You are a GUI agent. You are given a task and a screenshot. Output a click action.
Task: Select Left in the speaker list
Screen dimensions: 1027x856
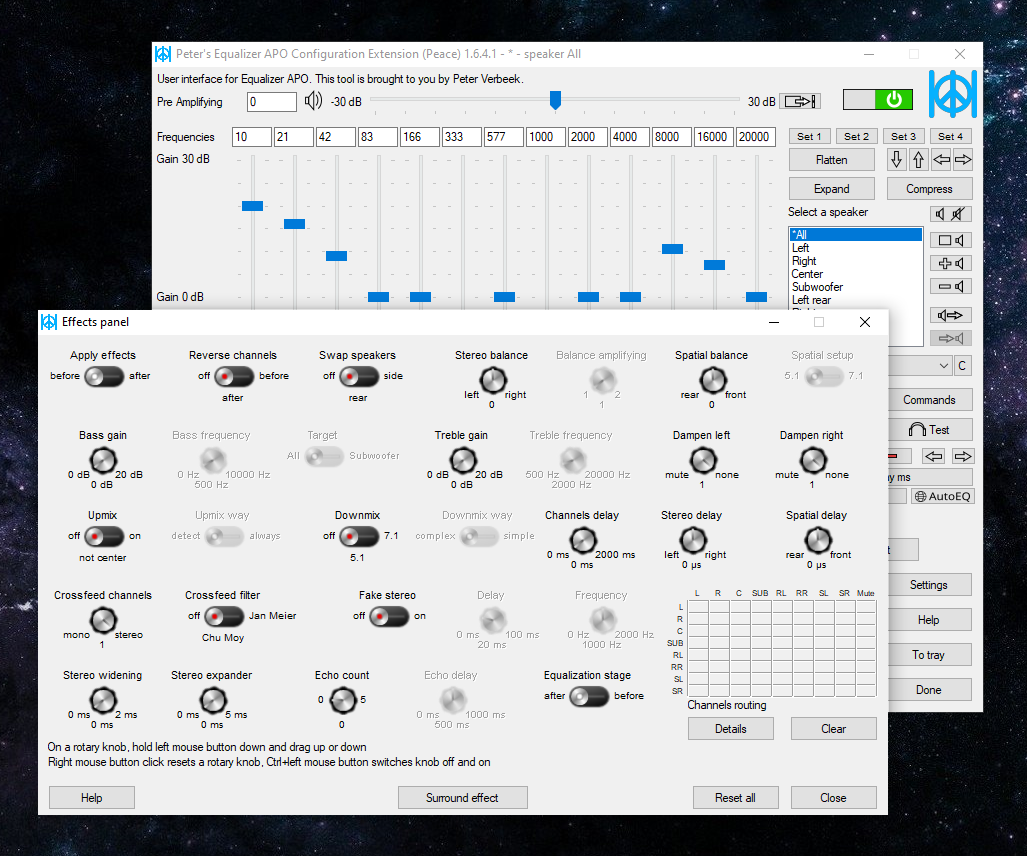click(x=855, y=248)
